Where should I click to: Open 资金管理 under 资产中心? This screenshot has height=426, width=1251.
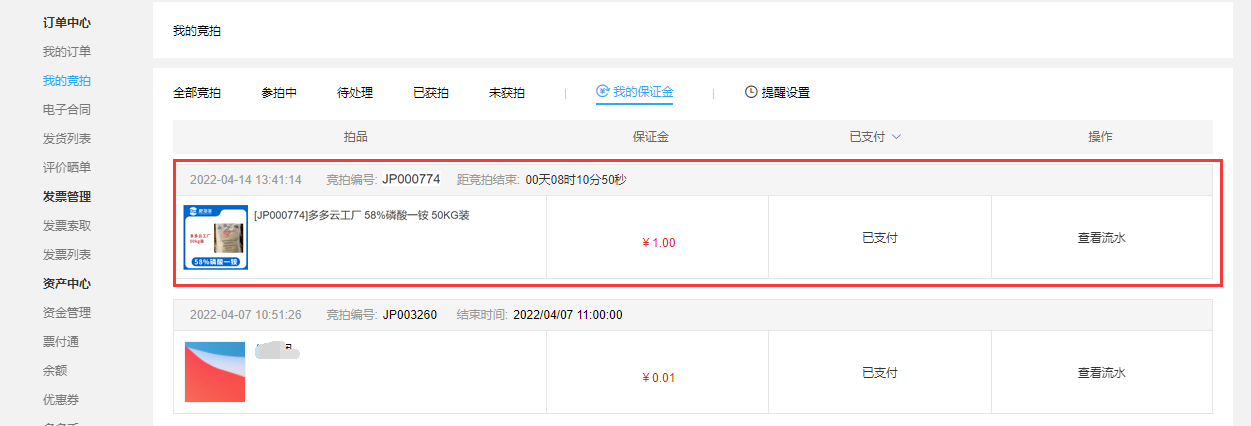click(67, 312)
